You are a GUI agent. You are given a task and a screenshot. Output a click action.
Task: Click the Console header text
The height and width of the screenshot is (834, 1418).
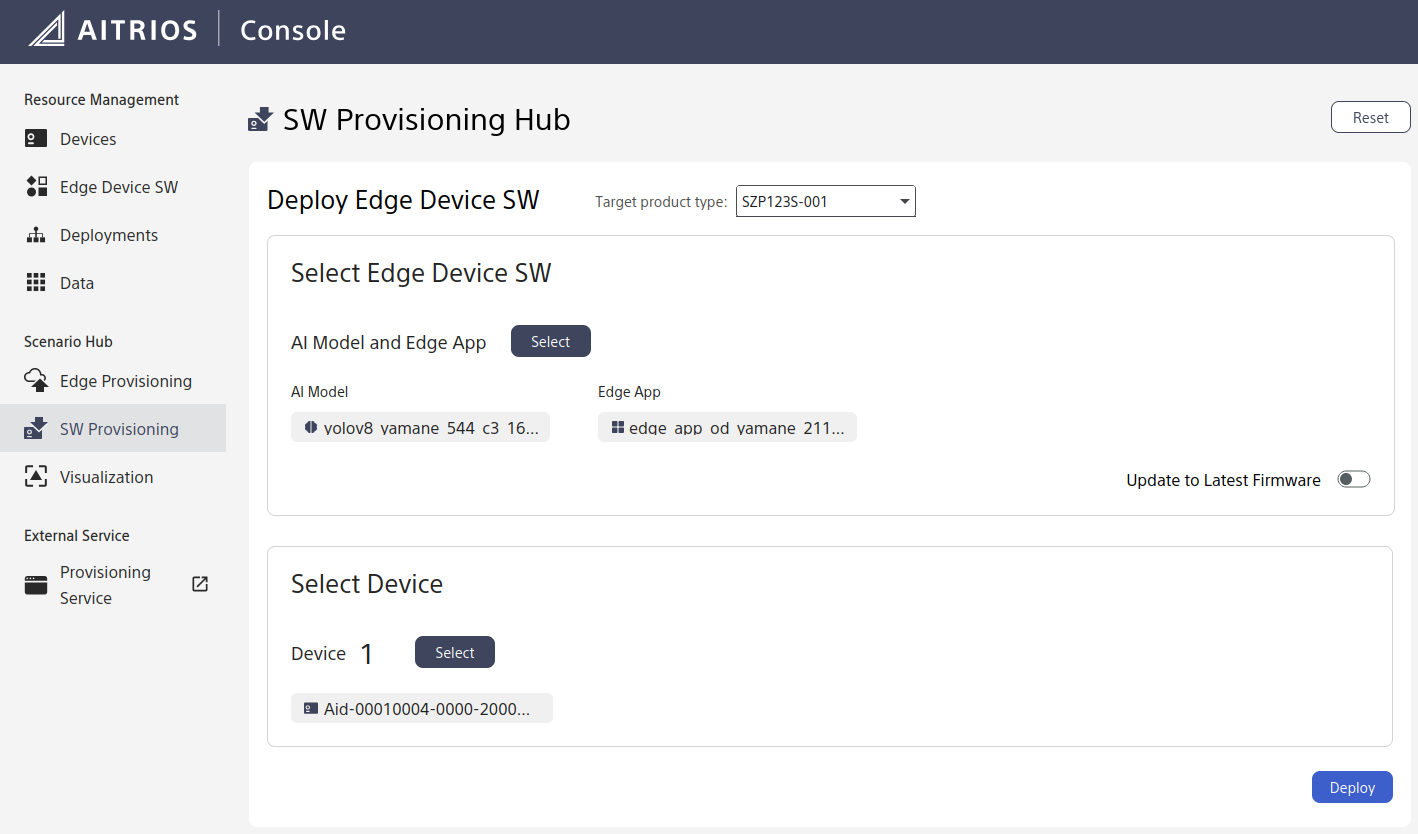(293, 30)
